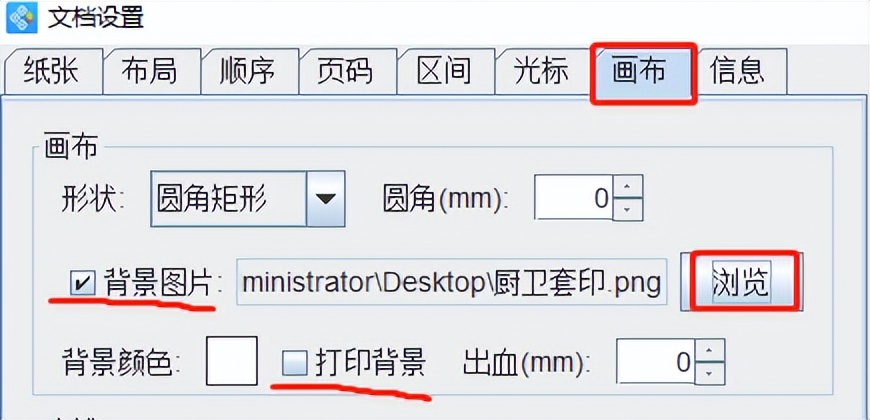This screenshot has height=420, width=870.
Task: Decrease 出血(mm) value with down arrow
Action: tap(710, 373)
